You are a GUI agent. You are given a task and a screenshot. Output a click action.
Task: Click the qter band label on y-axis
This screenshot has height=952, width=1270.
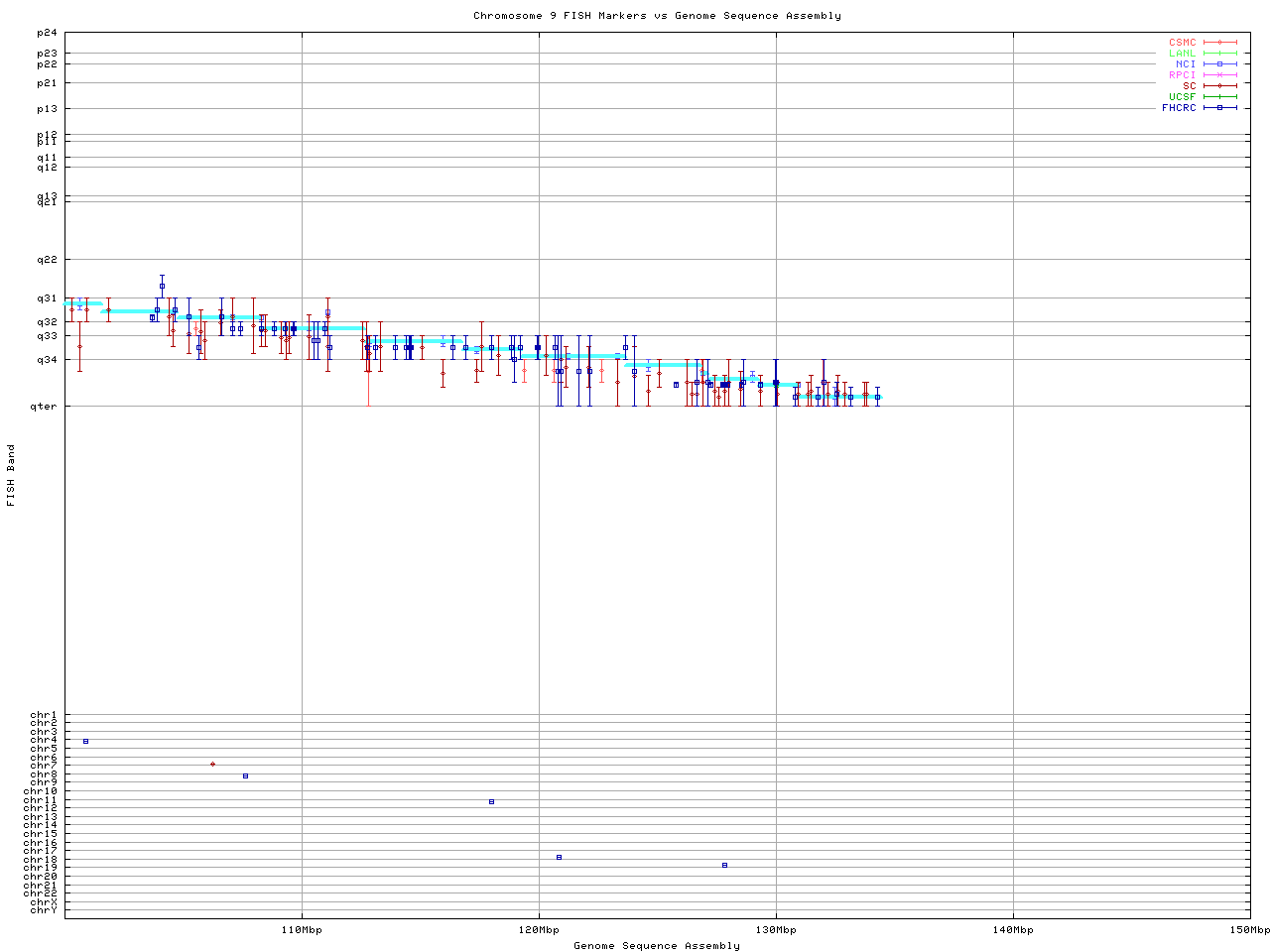coord(45,406)
